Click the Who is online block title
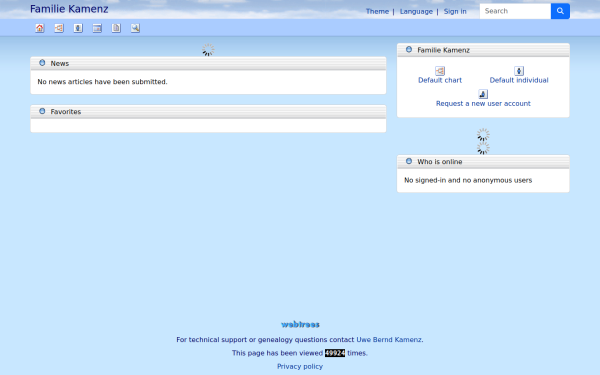Viewport: 600px width, 375px height. pos(440,162)
